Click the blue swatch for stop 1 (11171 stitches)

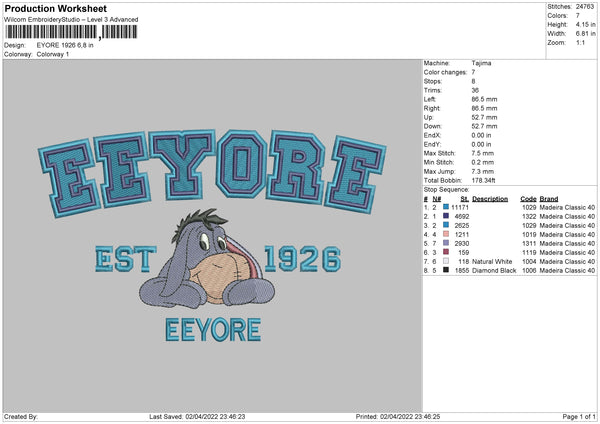(x=446, y=207)
